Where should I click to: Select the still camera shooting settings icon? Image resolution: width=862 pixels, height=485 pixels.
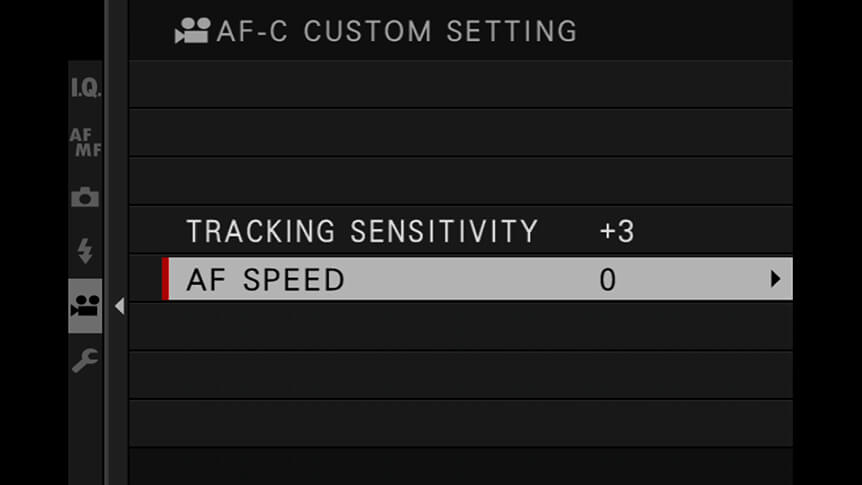[x=85, y=196]
